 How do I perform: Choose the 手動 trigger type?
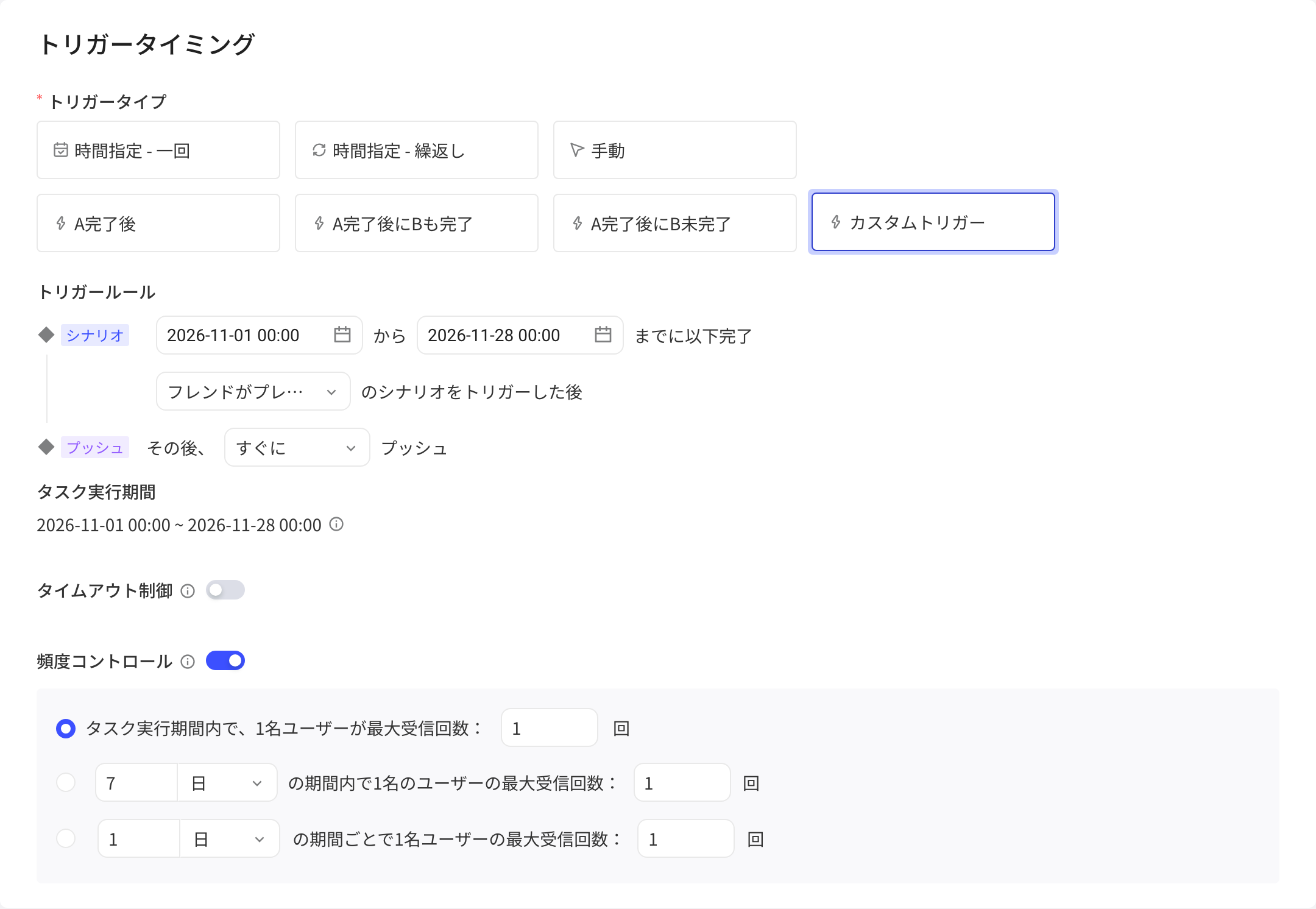coord(675,150)
